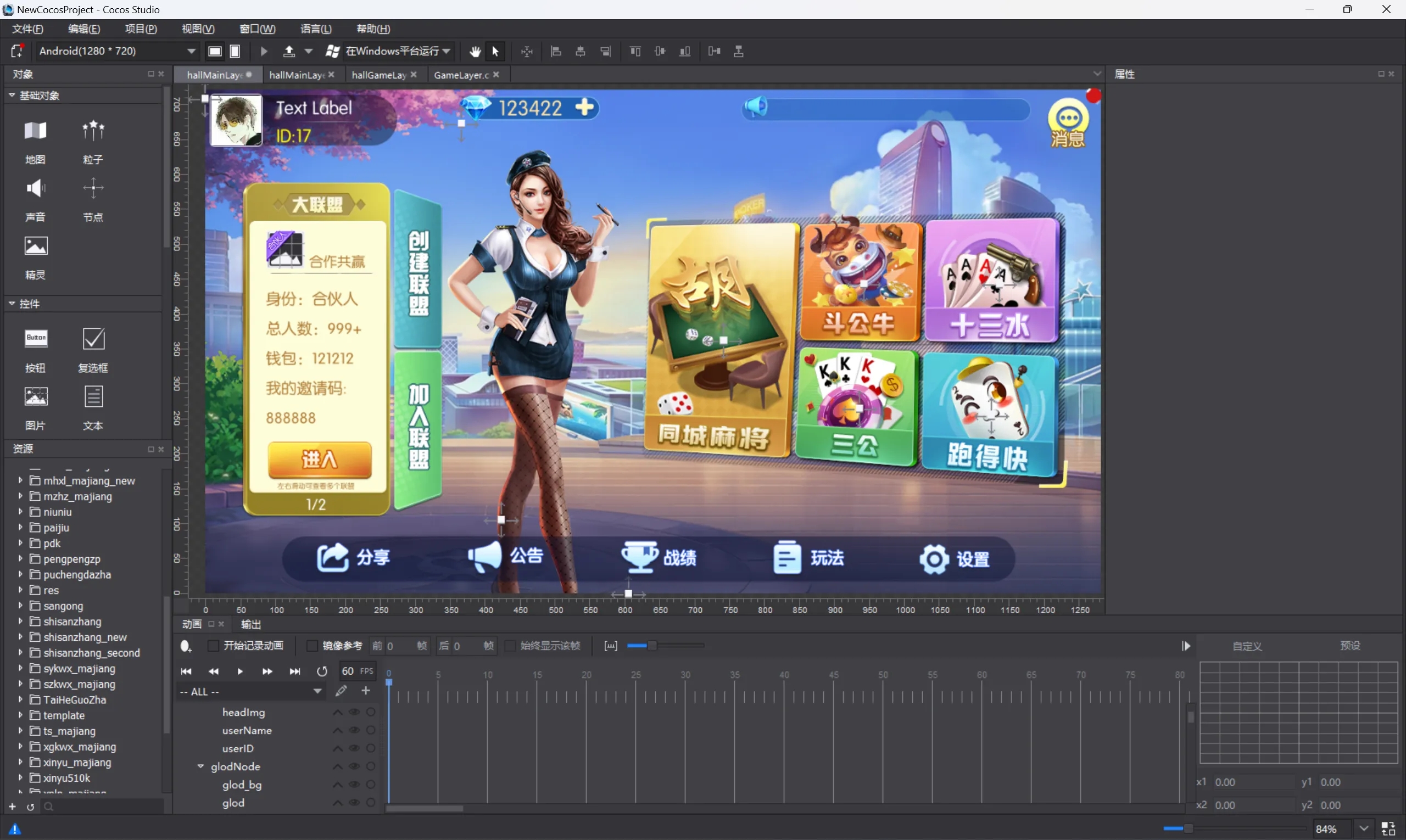Screen dimensions: 1406x840
Task: Pick the Sound (声音) object
Action: 35,199
